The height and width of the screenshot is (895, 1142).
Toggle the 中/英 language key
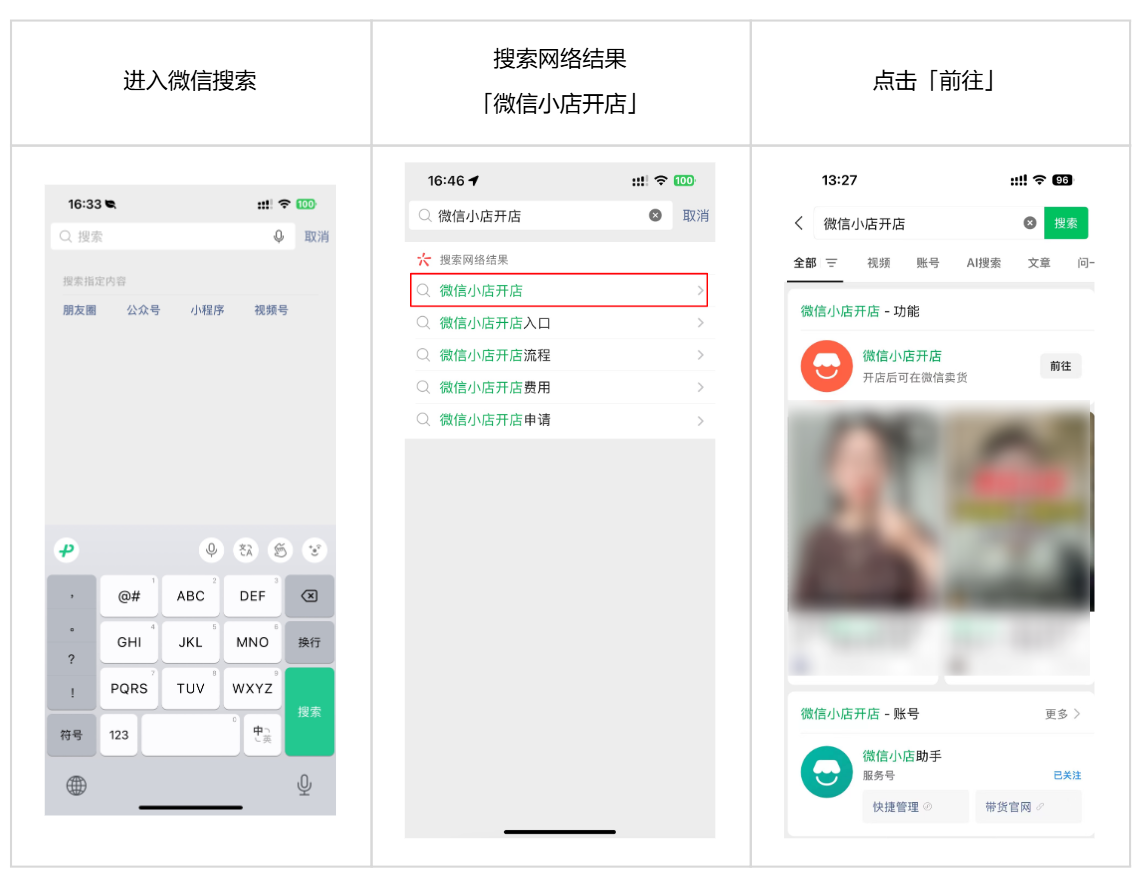(260, 734)
